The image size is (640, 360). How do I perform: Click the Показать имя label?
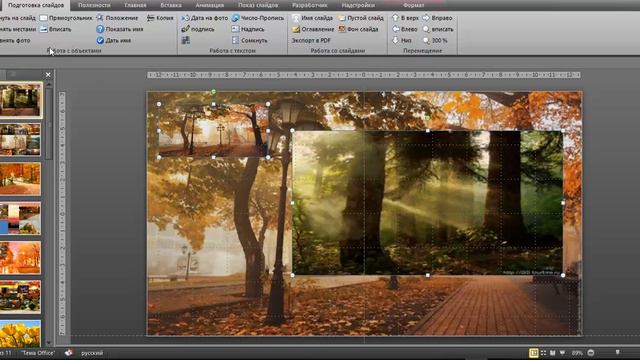tap(124, 29)
